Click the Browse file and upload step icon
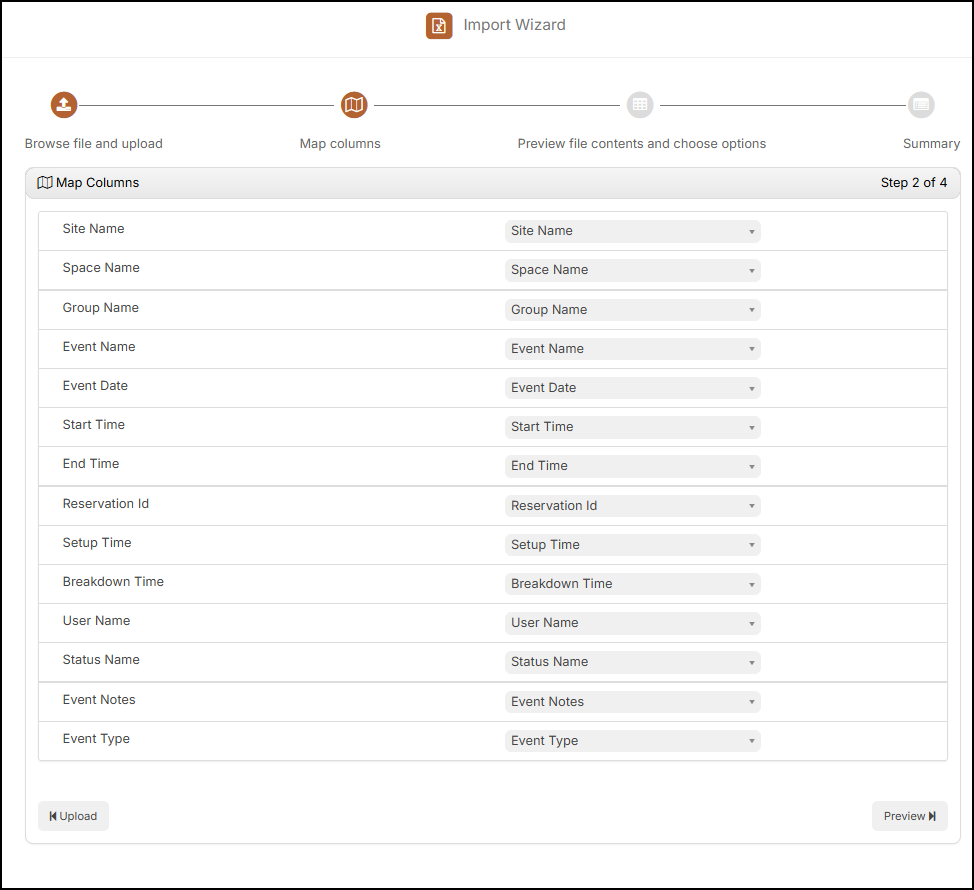Screen dimensions: 974x890 pyautogui.click(x=64, y=105)
